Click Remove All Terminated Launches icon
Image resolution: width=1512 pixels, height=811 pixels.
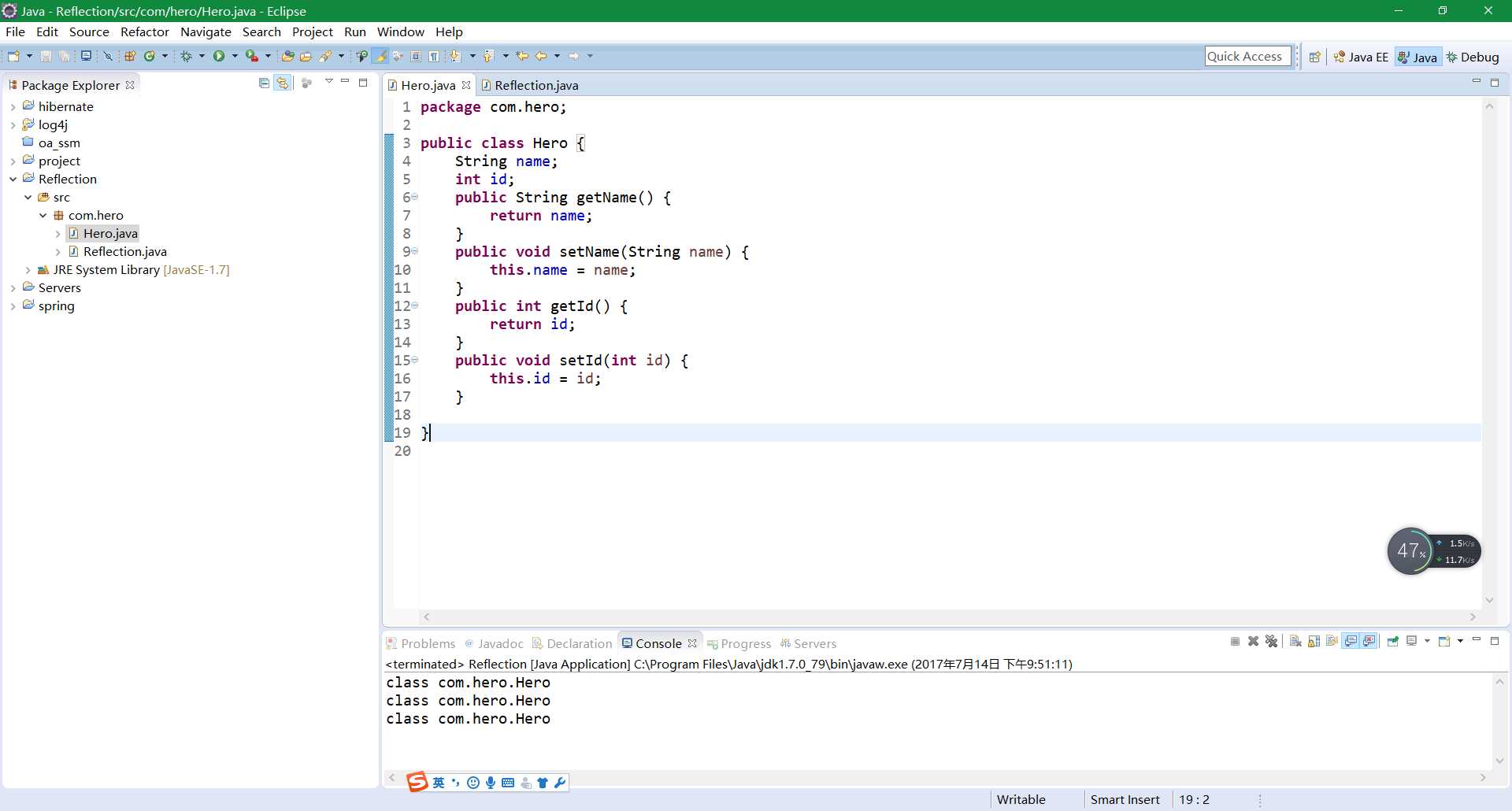point(1271,641)
